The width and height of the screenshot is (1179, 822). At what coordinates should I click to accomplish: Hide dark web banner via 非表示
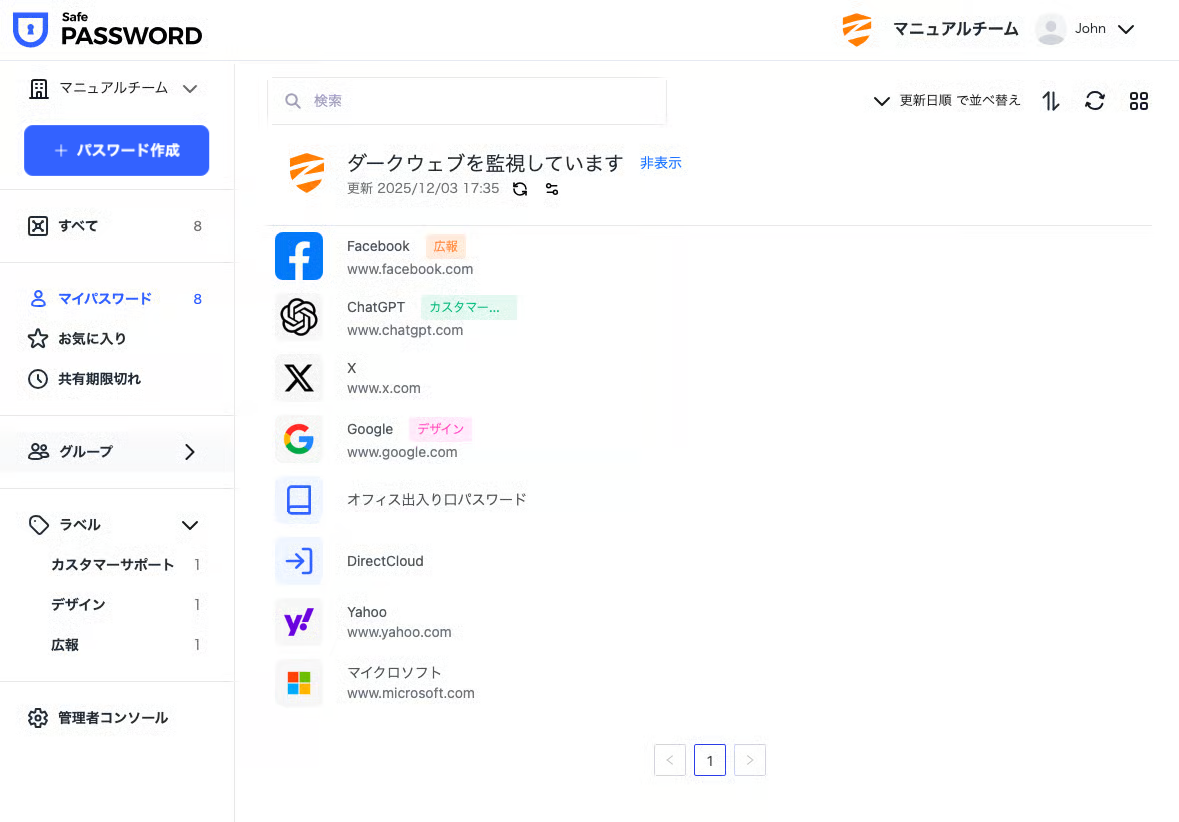point(660,163)
